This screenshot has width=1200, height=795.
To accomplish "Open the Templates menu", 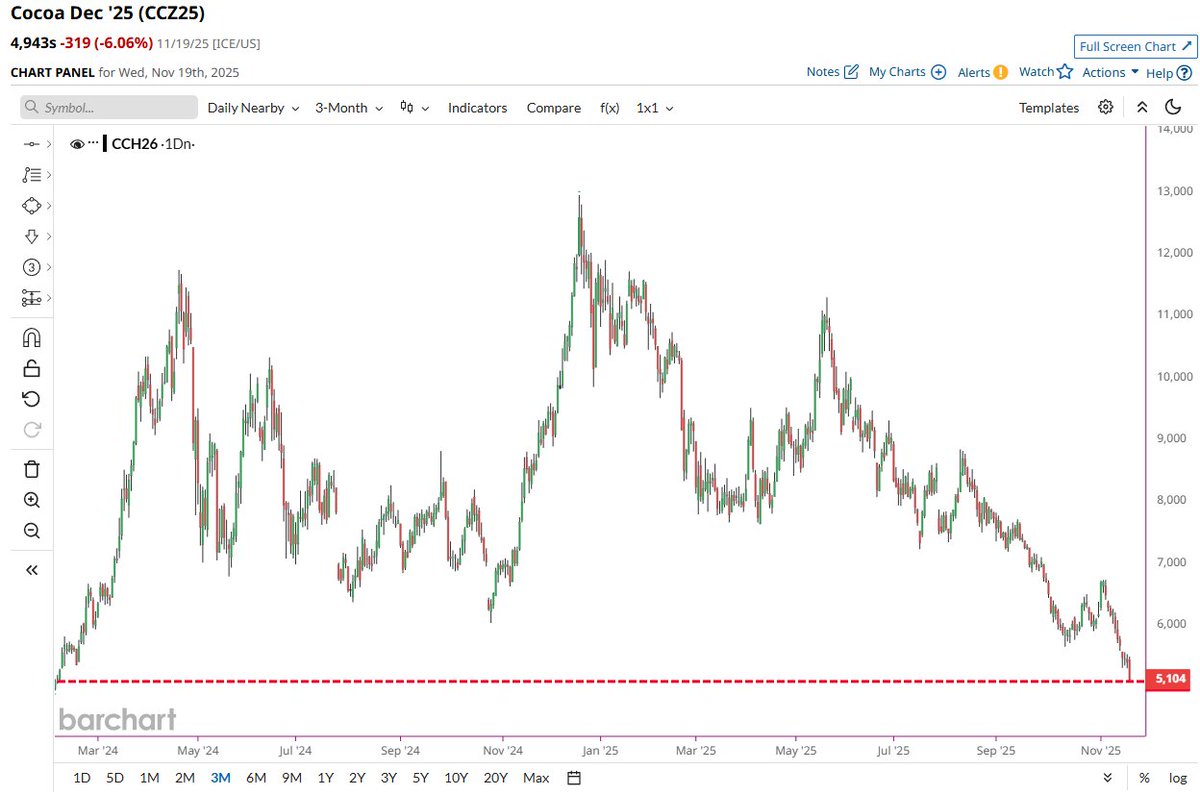I will [1049, 107].
